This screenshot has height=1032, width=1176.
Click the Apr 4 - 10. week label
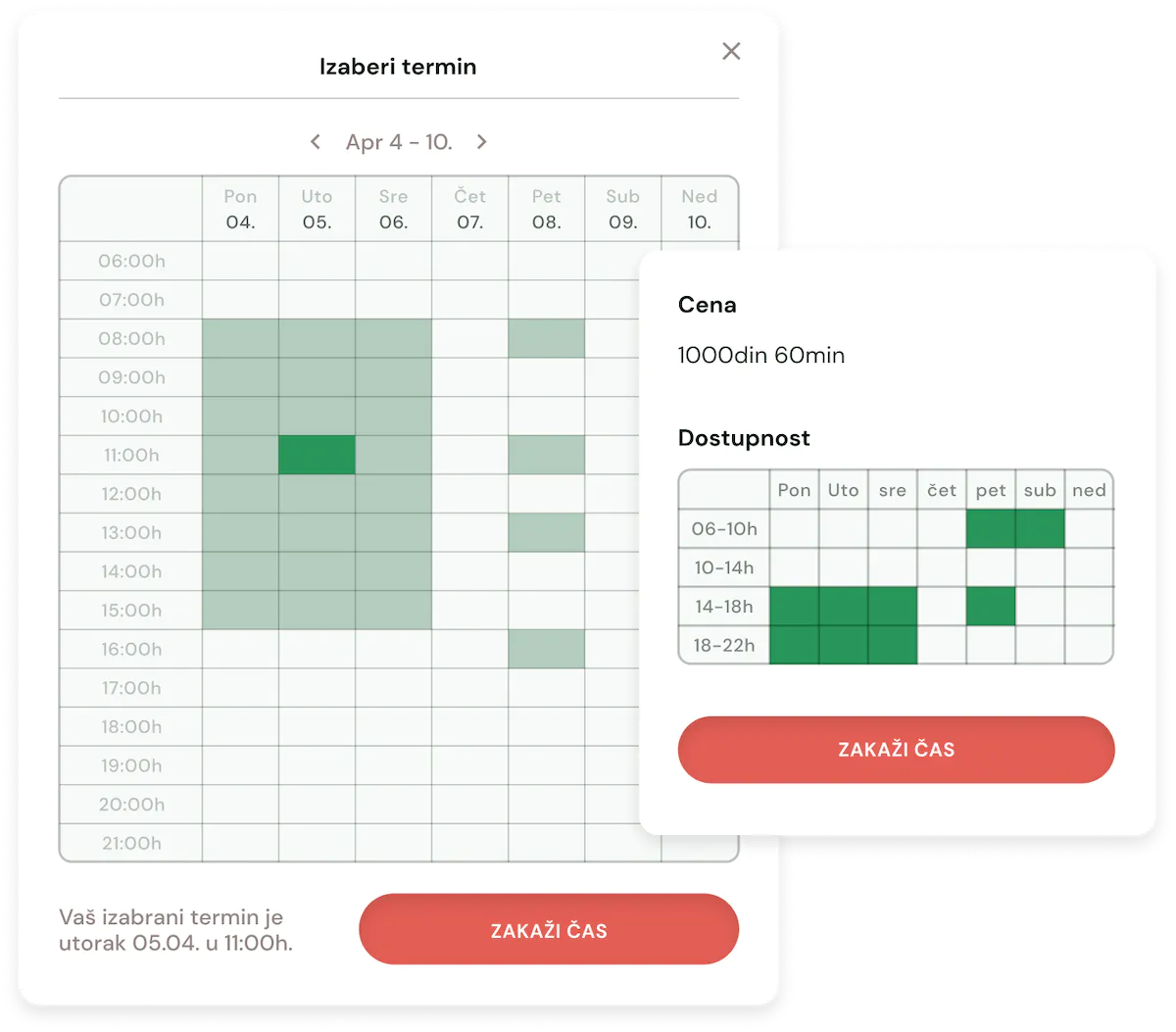[398, 142]
